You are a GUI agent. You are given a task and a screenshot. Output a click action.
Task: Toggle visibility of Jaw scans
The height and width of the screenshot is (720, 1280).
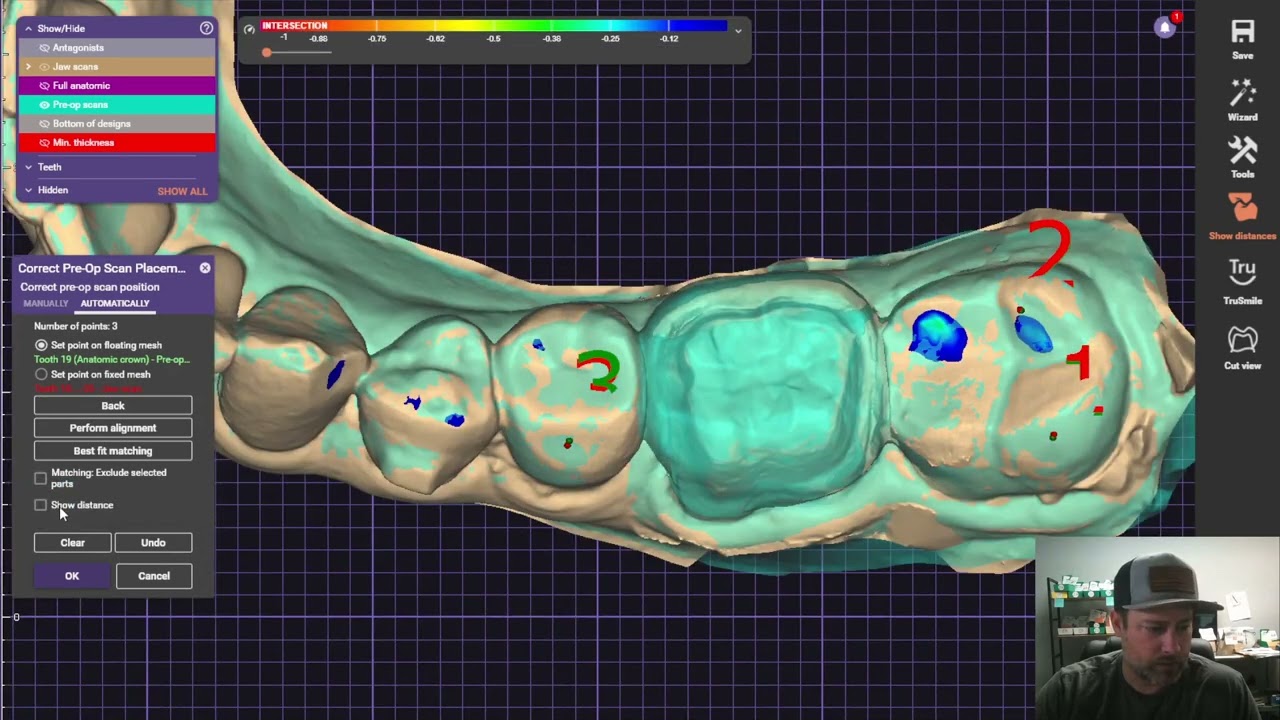[x=44, y=67]
